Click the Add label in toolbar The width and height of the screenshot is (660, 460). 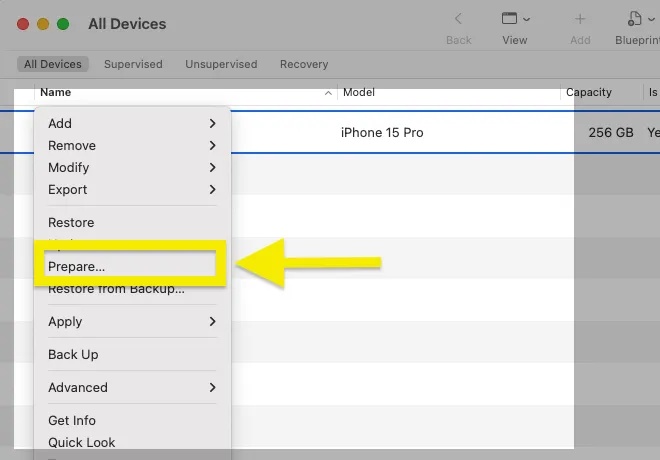click(580, 40)
